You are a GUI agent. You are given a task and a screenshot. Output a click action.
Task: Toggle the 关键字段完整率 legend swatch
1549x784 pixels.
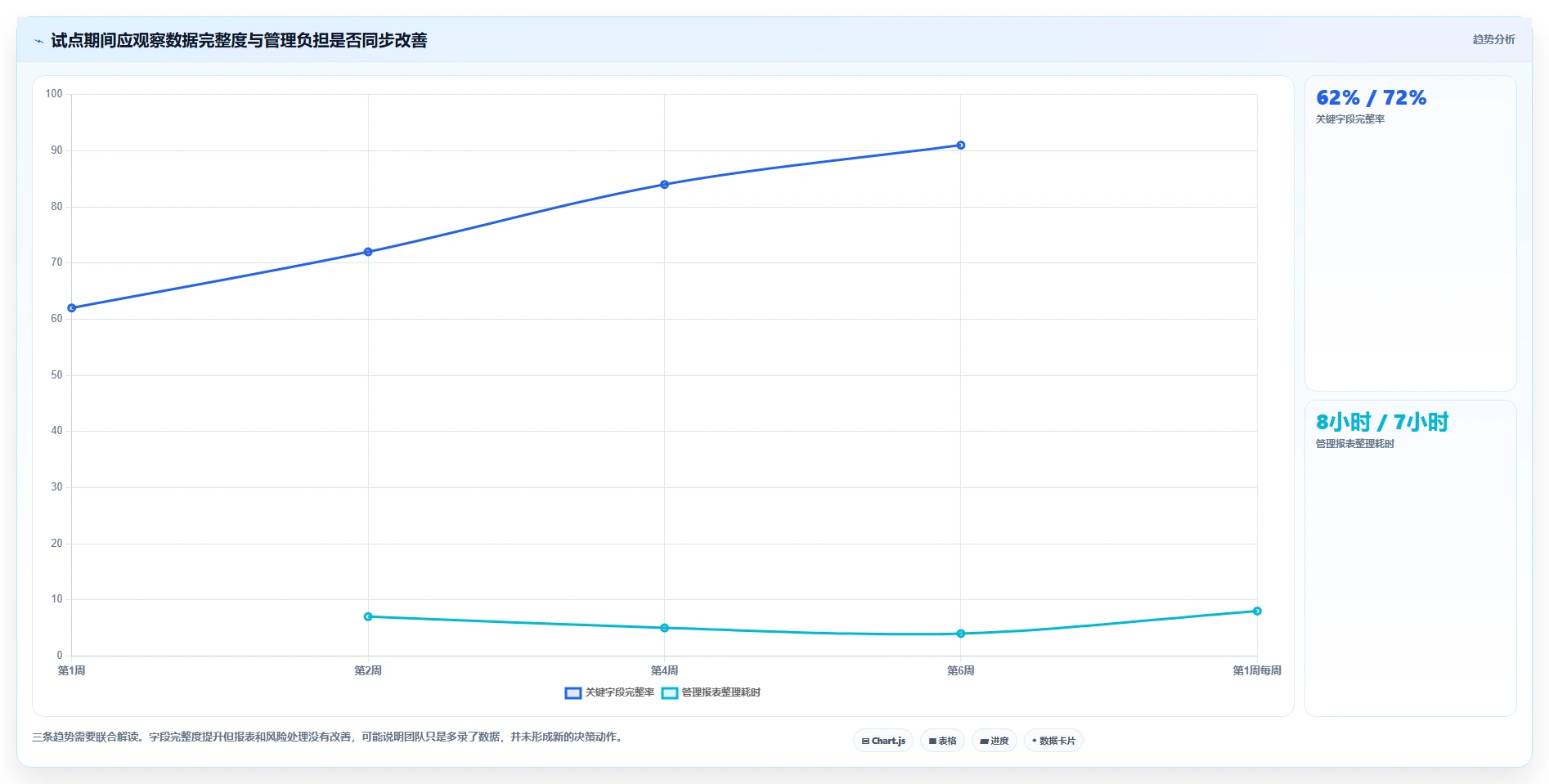pyautogui.click(x=573, y=692)
